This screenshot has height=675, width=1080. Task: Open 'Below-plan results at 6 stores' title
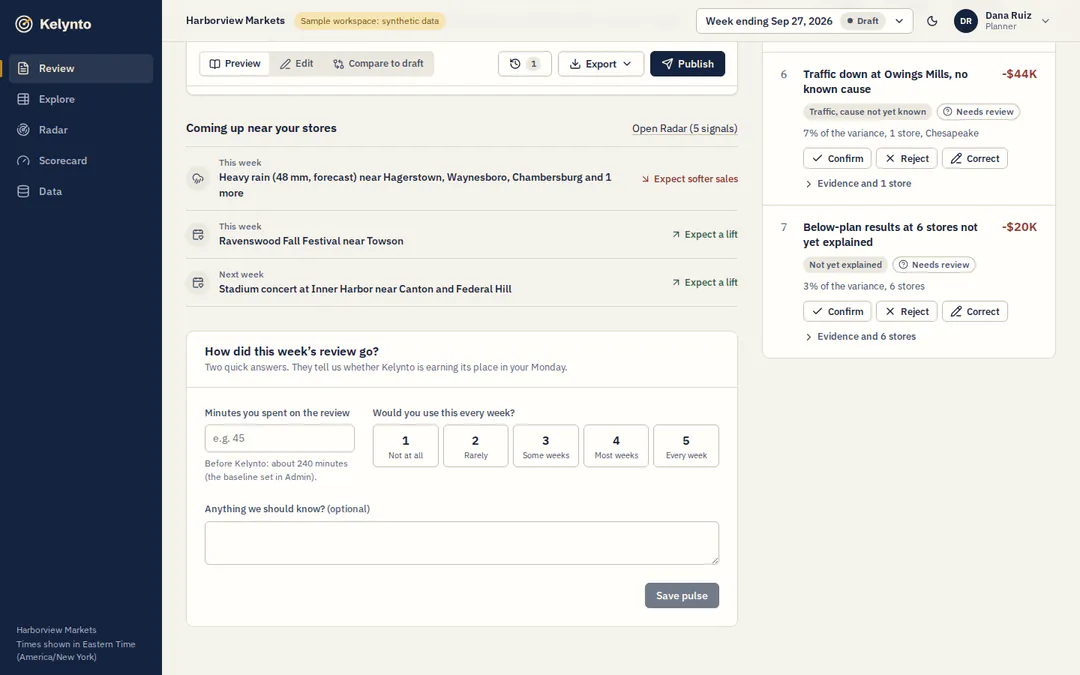pos(890,234)
